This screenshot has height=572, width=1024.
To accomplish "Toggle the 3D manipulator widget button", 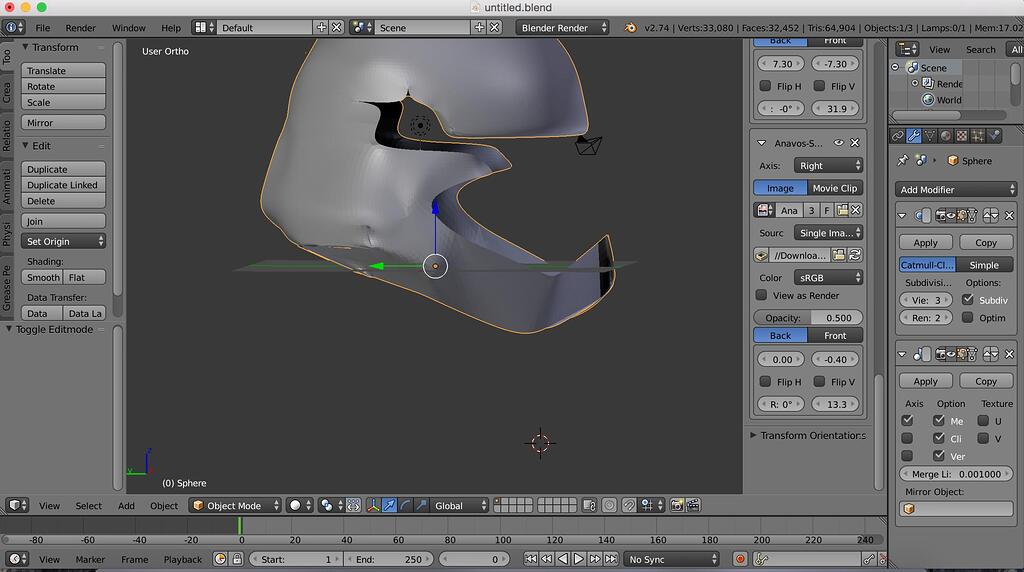I will click(x=373, y=505).
